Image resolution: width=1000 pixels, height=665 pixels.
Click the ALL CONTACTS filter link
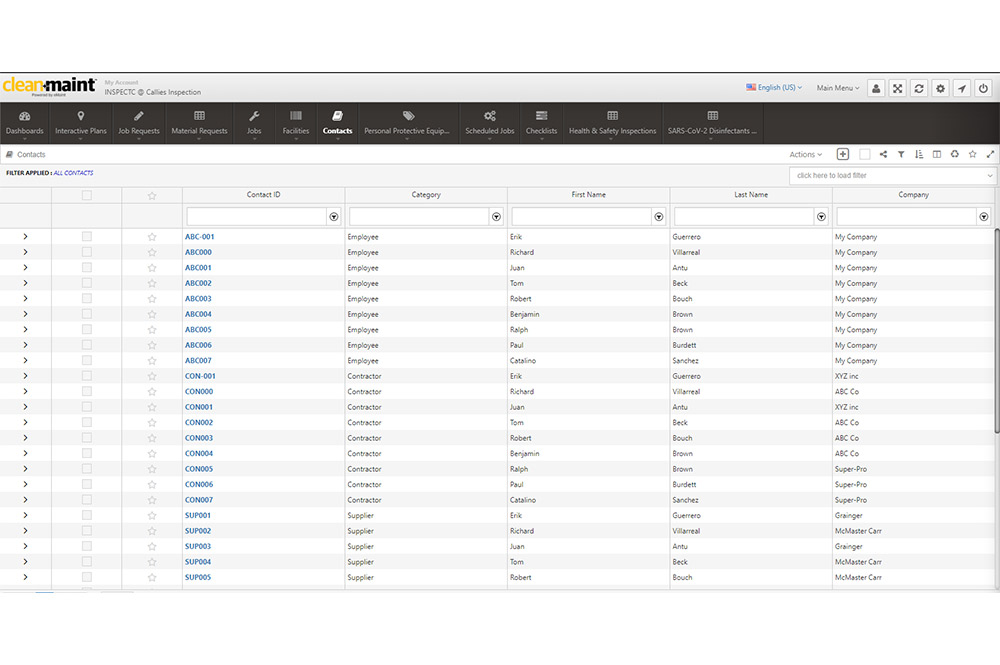coord(73,173)
